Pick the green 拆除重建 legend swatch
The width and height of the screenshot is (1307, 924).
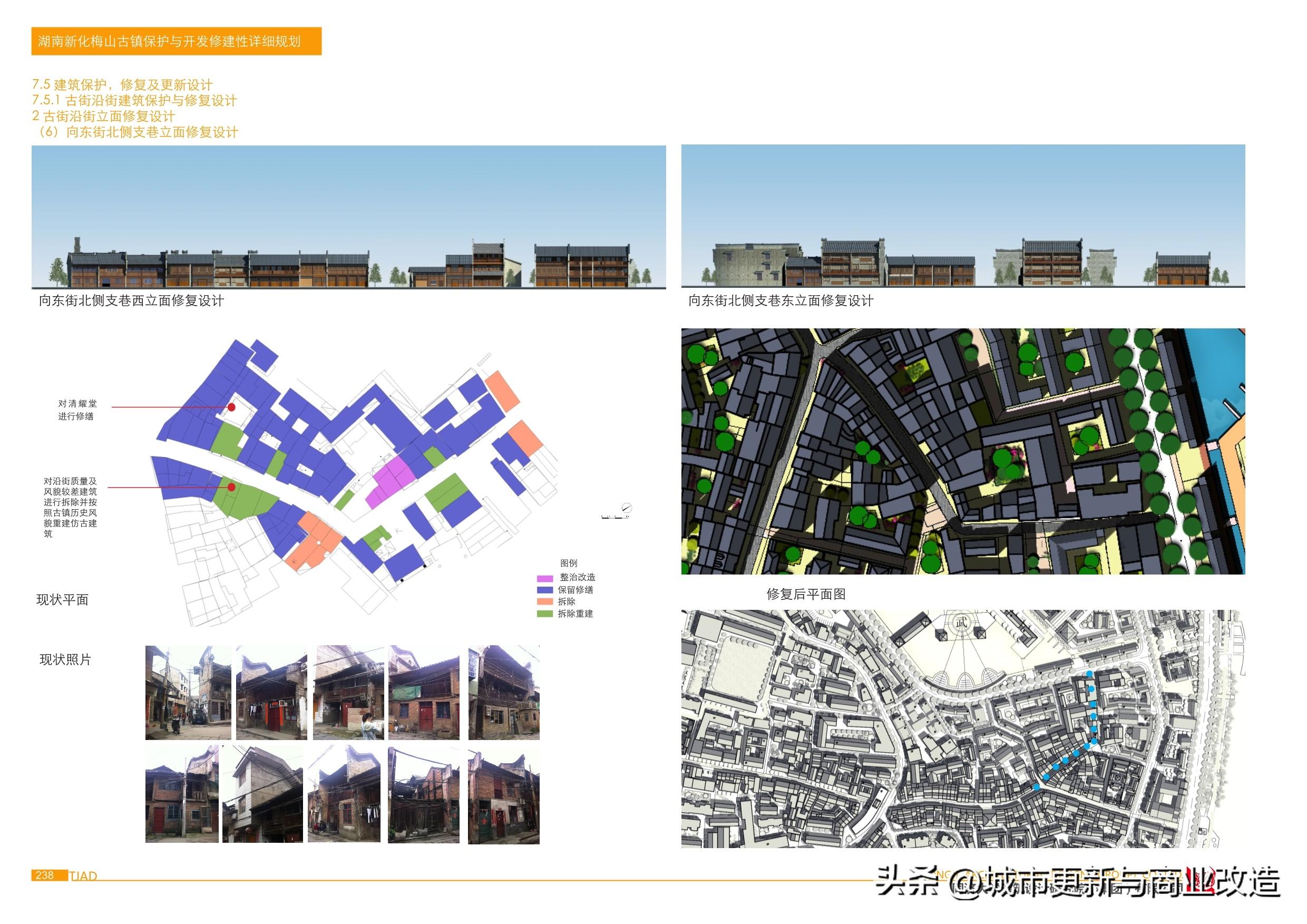[x=545, y=614]
